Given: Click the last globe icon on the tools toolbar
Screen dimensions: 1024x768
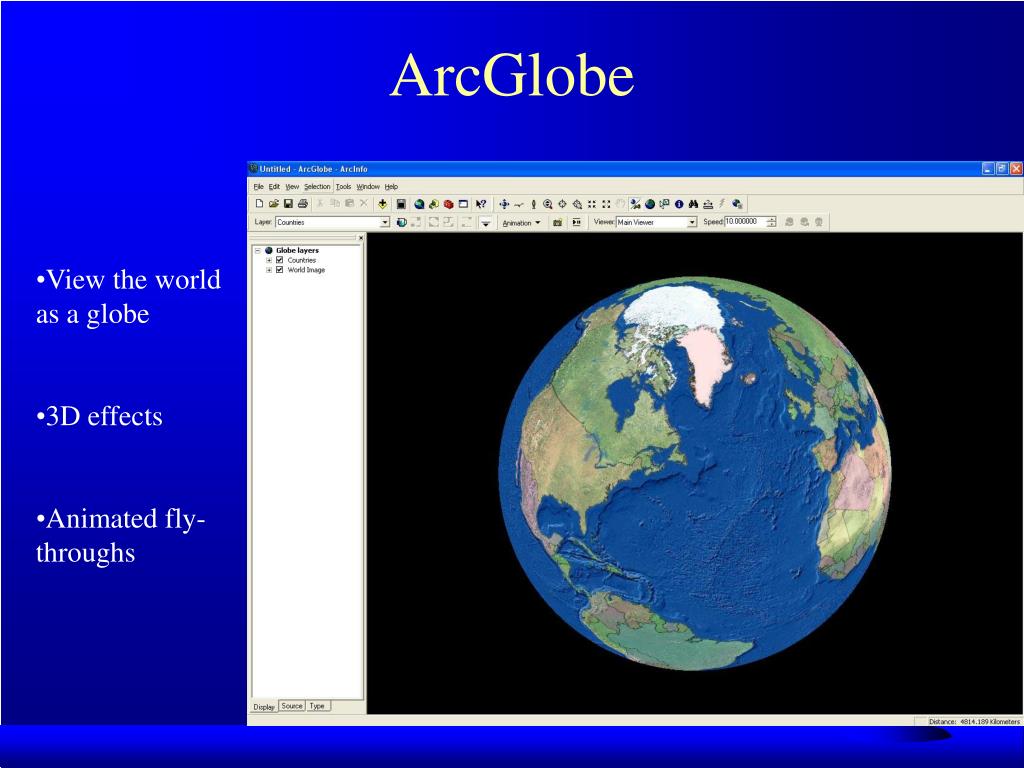Looking at the screenshot, I should pos(736,204).
